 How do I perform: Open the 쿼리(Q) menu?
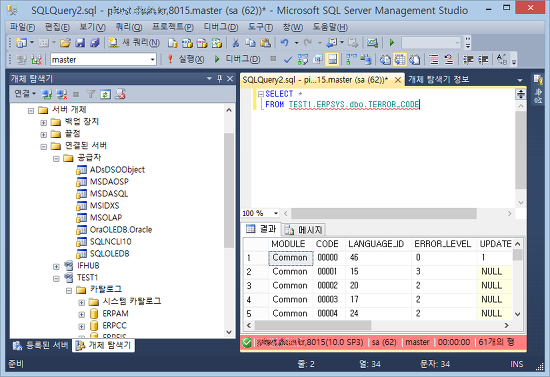click(x=129, y=27)
